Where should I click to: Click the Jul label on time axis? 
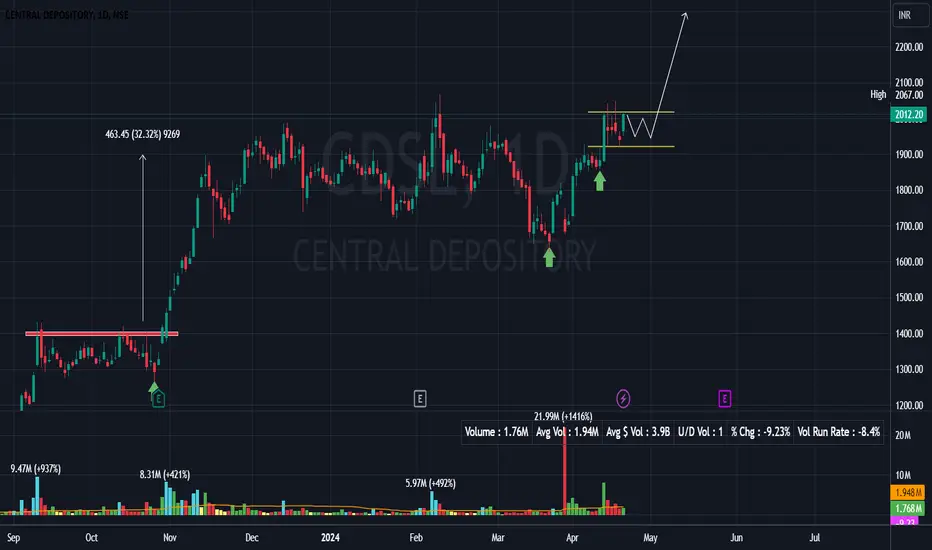[814, 538]
